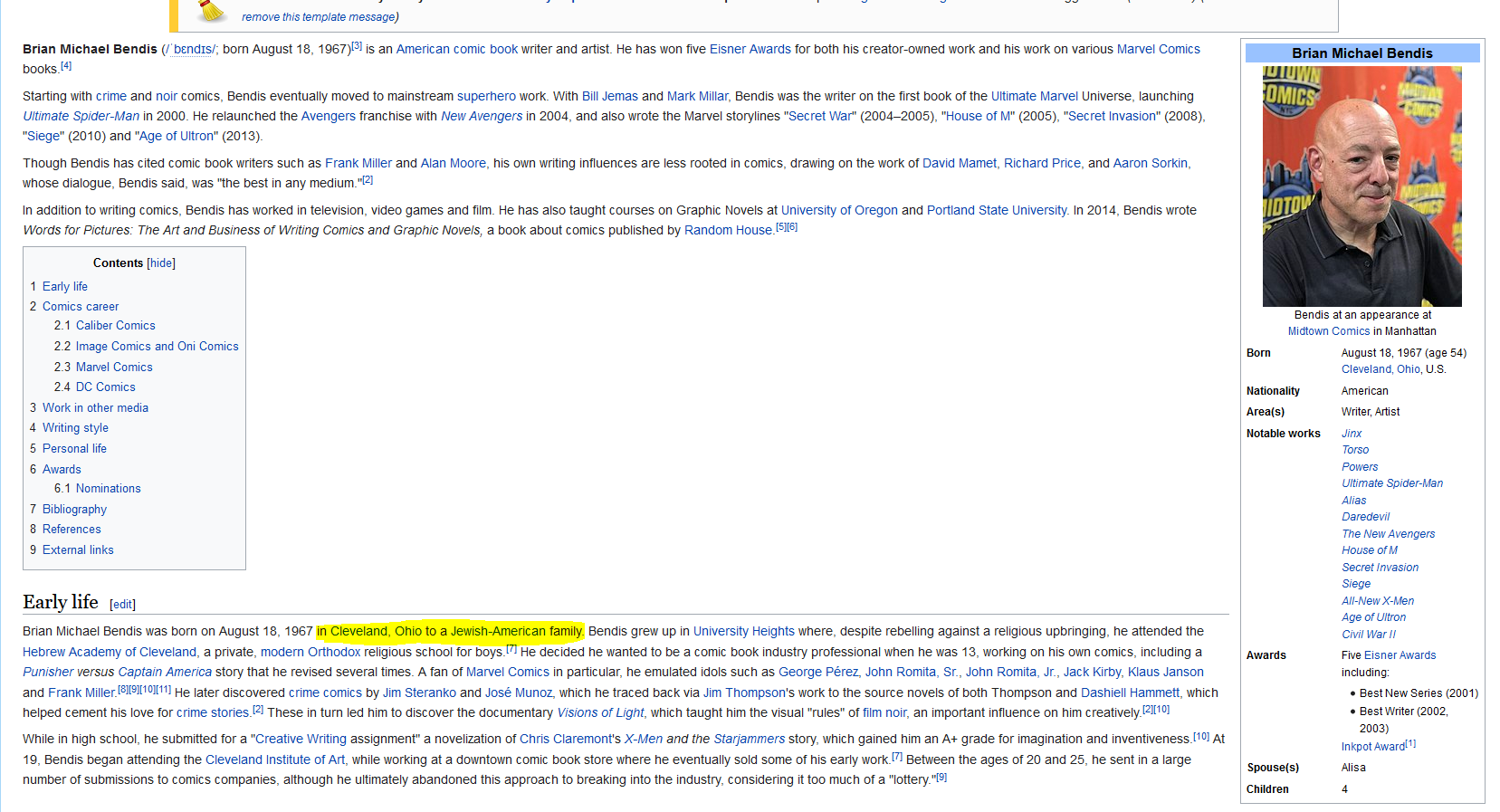The image size is (1500, 812).
Task: Go to Marvel Comics contents entry
Action: tap(114, 368)
